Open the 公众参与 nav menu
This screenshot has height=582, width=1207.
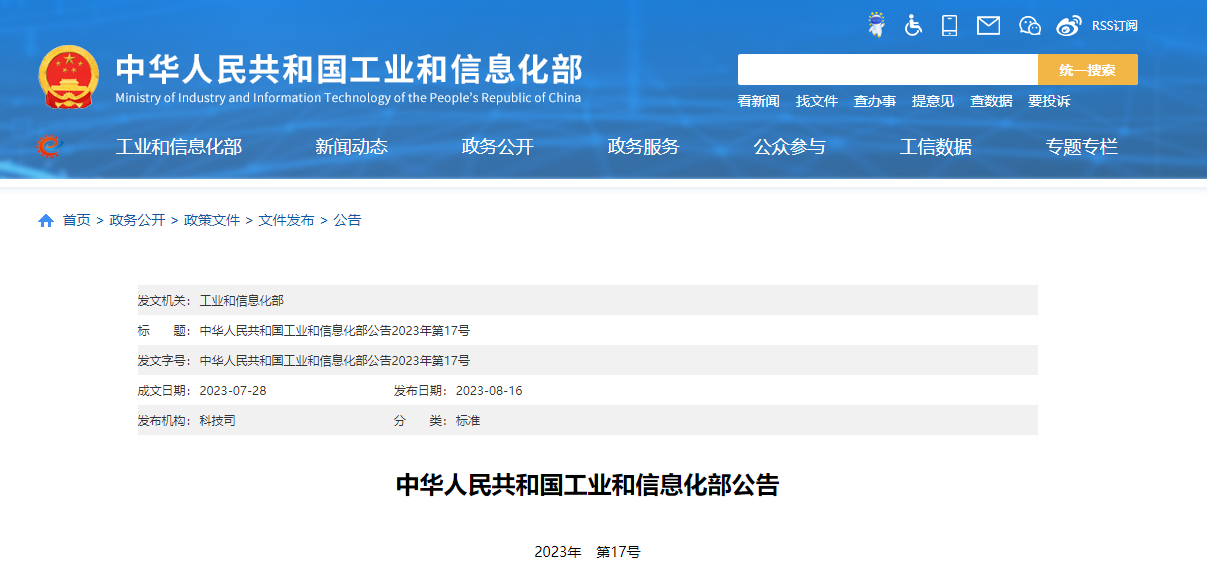[x=790, y=147]
